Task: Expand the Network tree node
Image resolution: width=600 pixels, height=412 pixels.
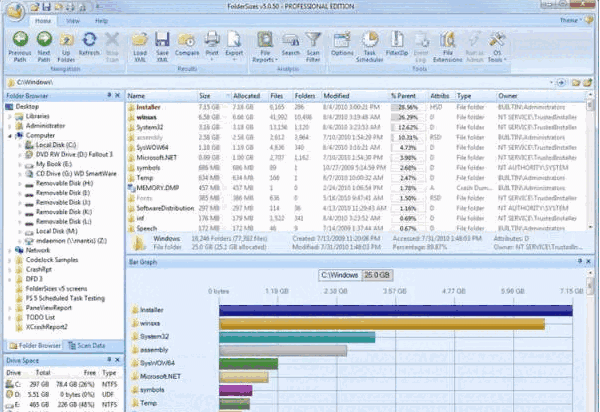Action: coord(10,252)
